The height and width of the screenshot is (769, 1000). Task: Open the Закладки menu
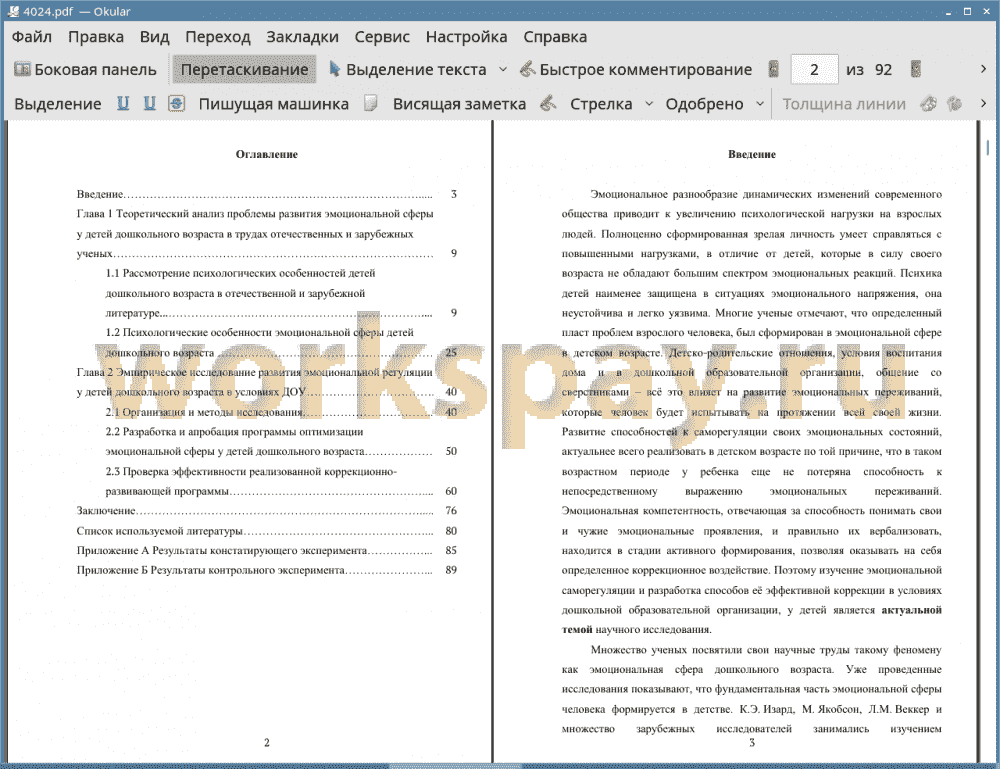(x=302, y=37)
